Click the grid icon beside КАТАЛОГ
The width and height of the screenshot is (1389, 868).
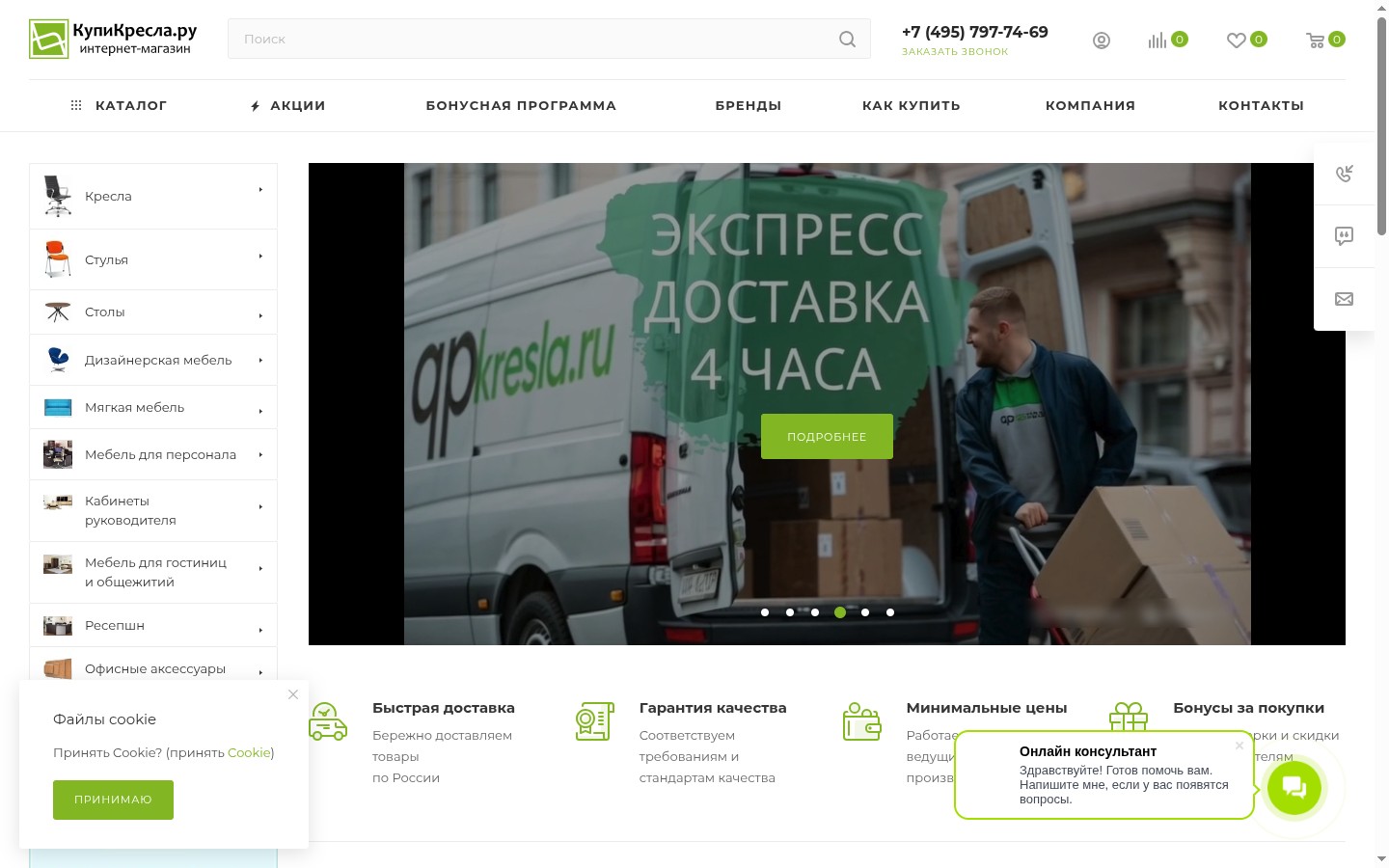76,105
